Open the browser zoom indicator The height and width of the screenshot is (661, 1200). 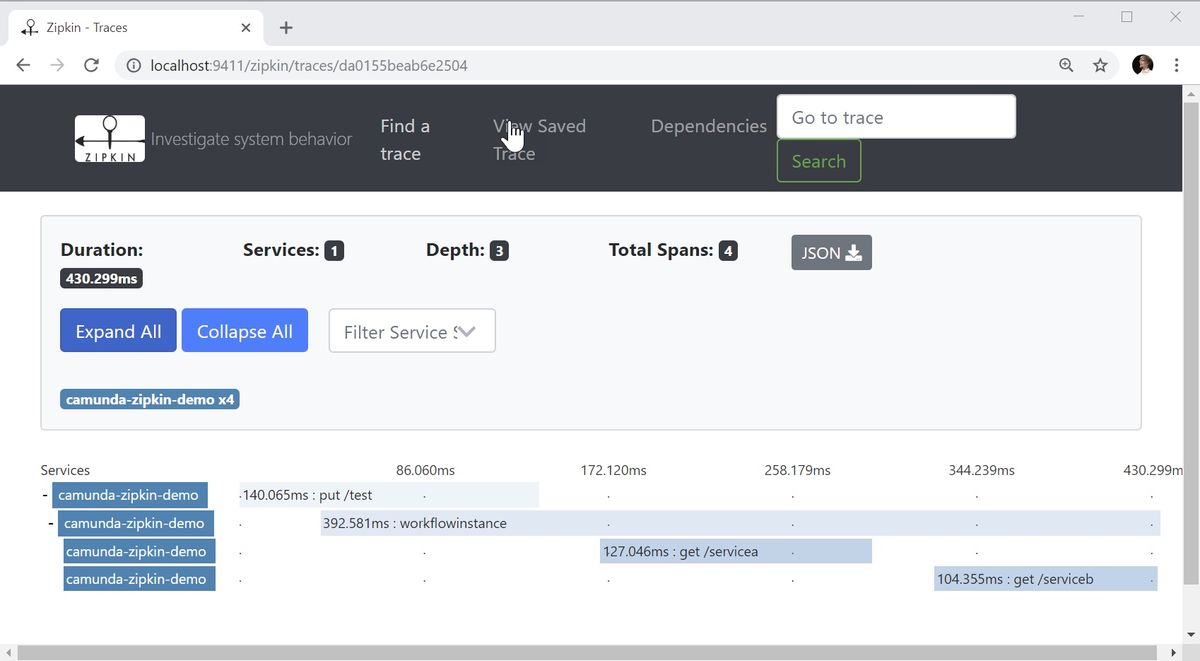(x=1066, y=65)
